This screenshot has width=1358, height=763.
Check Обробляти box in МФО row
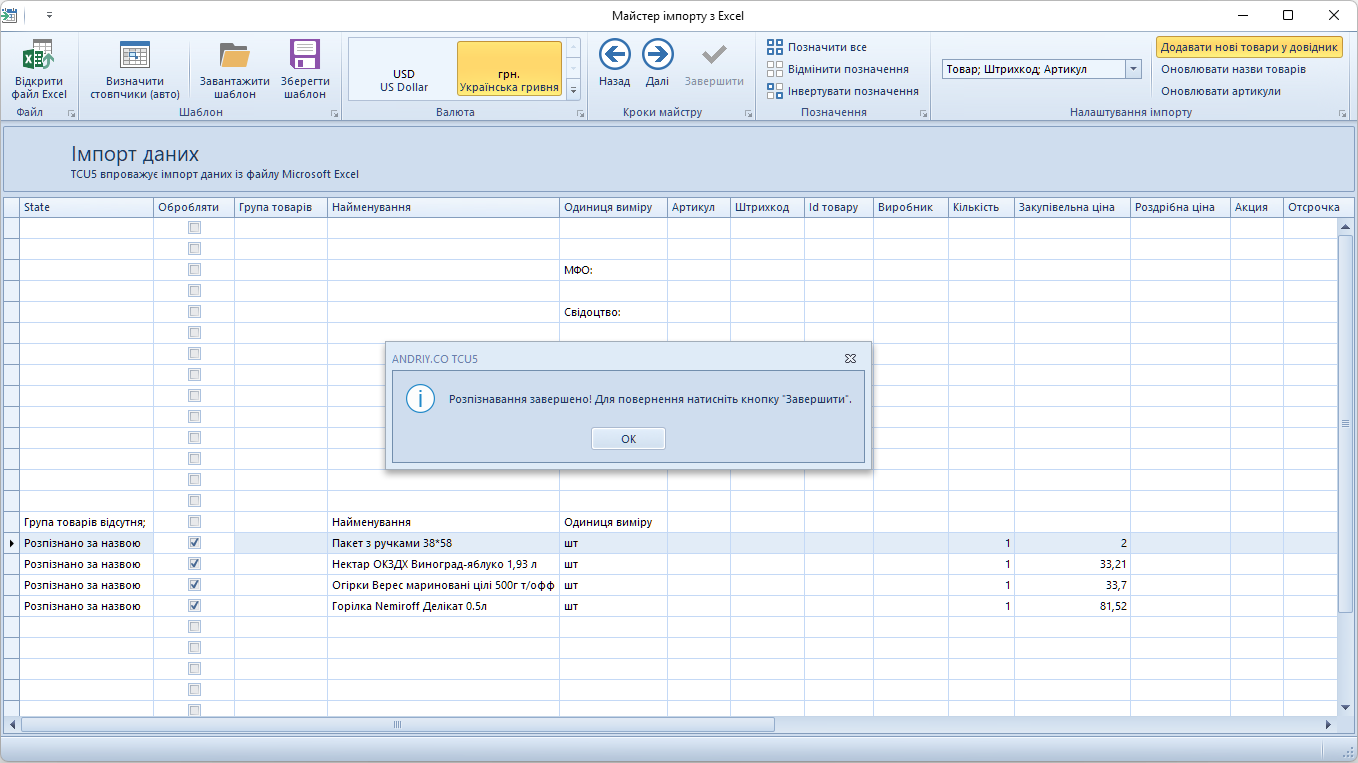194,270
